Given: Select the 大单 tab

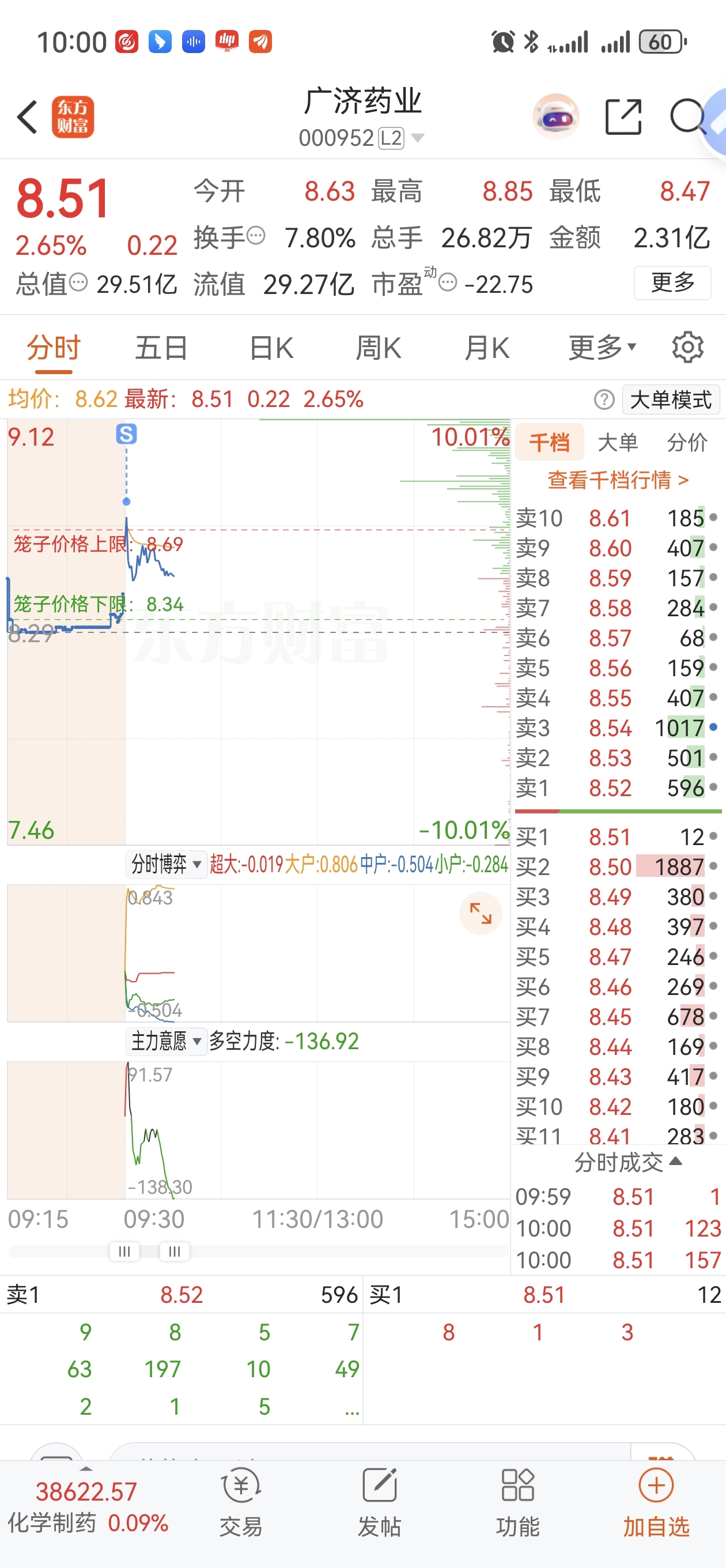Looking at the screenshot, I should [618, 442].
